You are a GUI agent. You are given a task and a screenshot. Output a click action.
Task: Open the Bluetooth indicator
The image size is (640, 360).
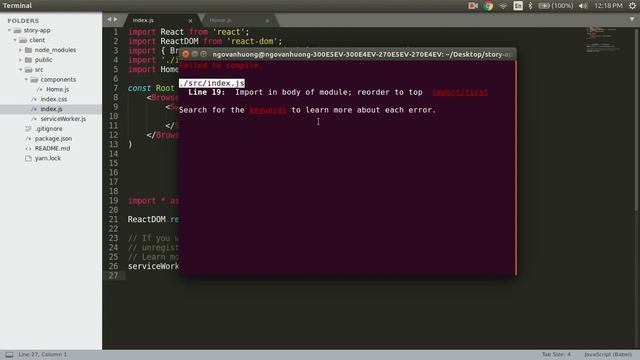click(530, 6)
